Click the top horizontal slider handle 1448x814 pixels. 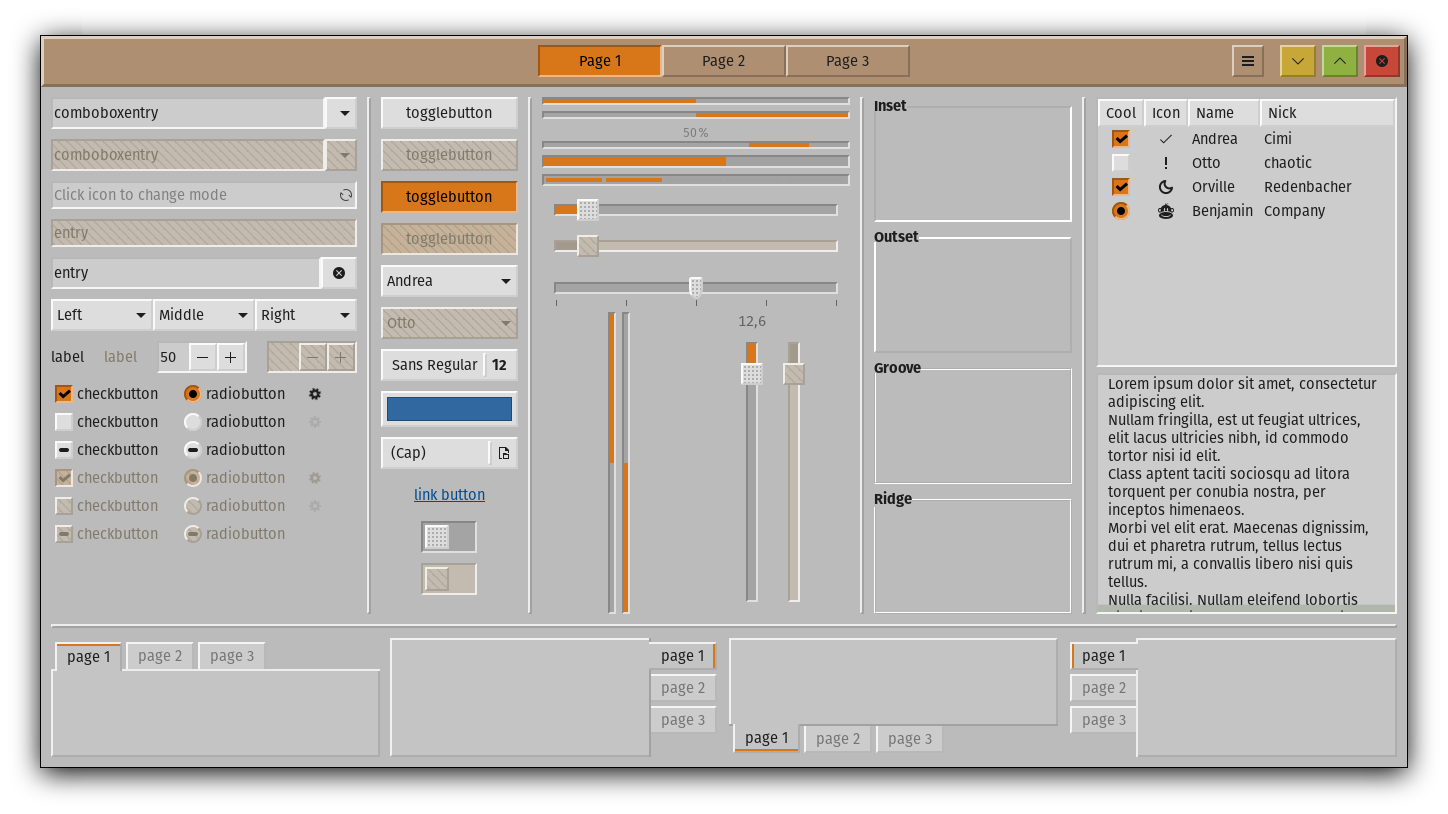click(588, 210)
